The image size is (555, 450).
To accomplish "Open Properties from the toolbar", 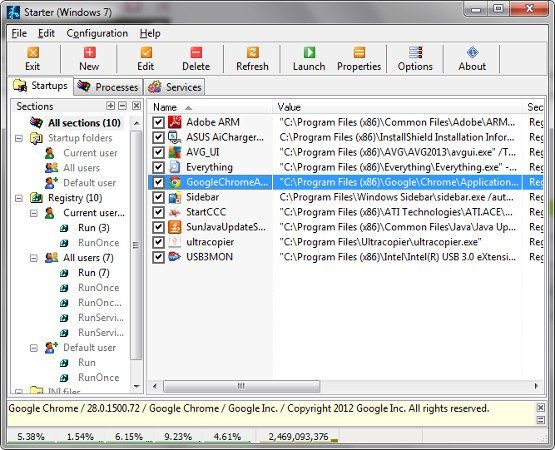I will [x=359, y=59].
